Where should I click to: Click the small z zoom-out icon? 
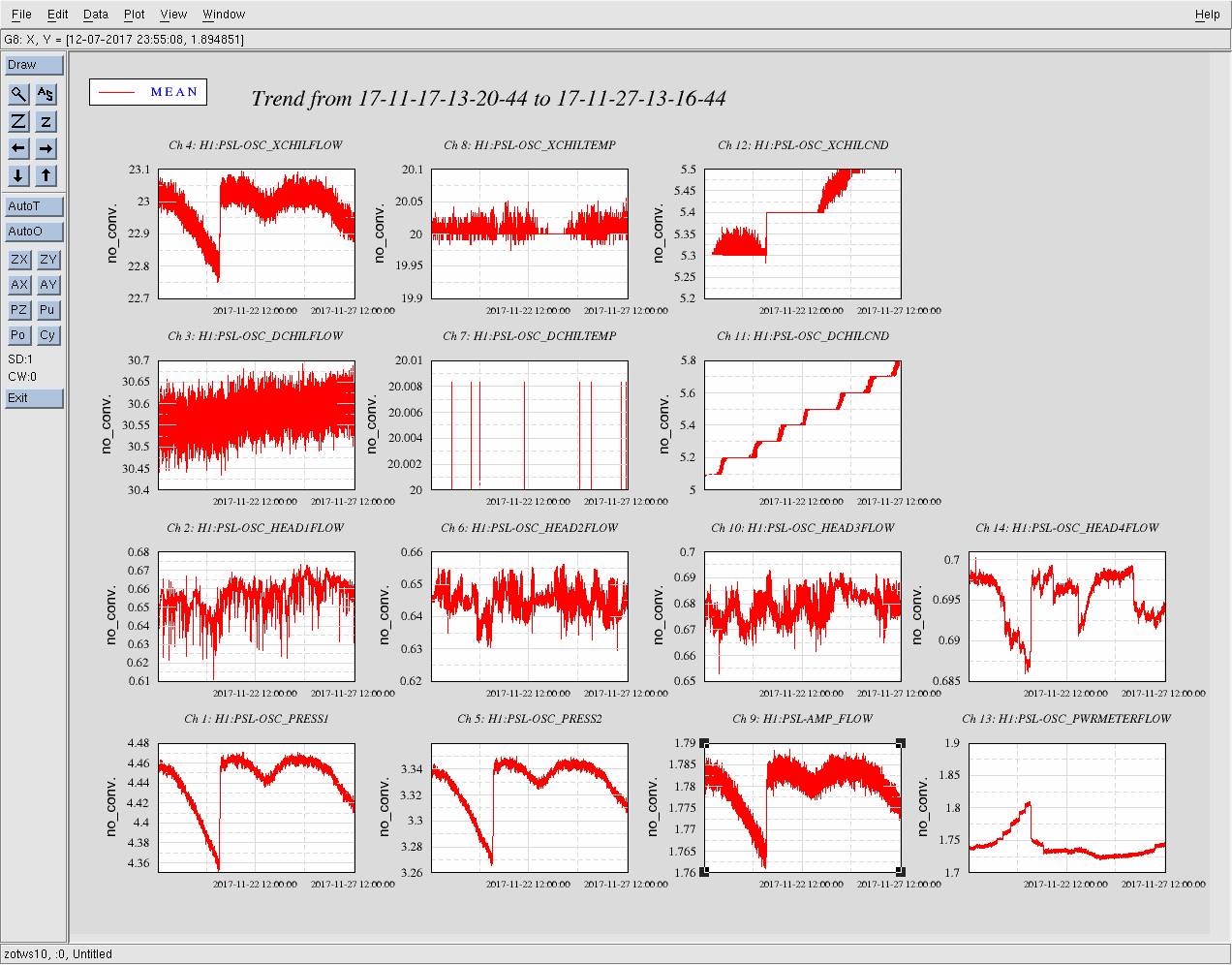pyautogui.click(x=46, y=121)
